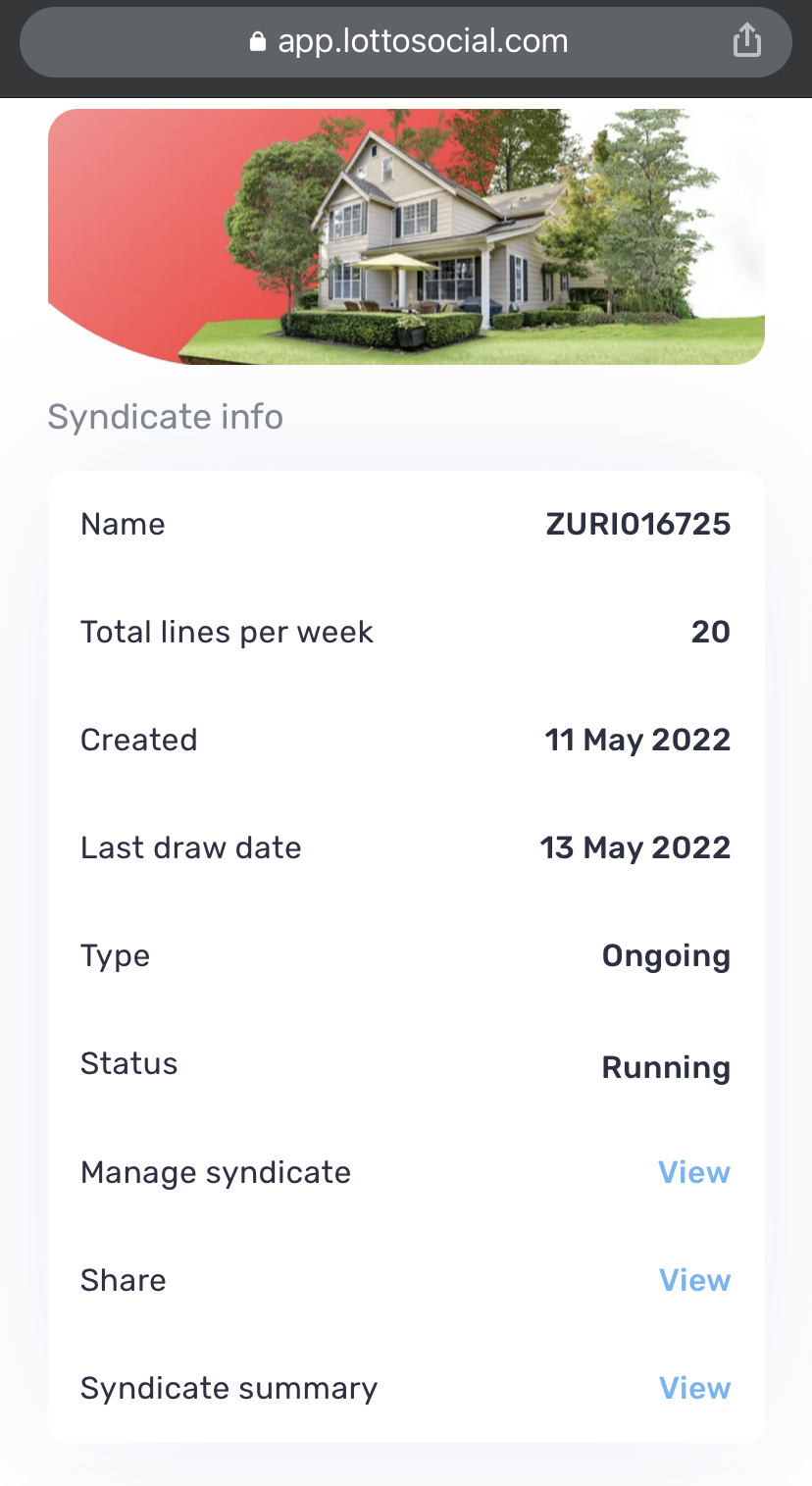Select the syndicate name ZURI016725
This screenshot has width=812, height=1486.
[637, 524]
